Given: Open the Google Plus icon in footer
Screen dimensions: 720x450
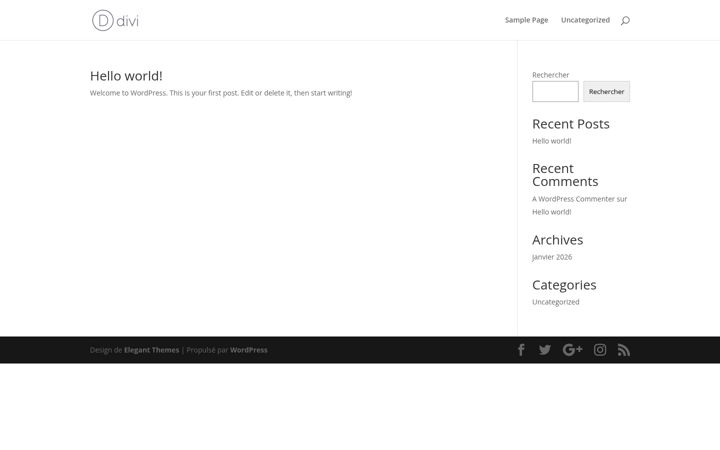Looking at the screenshot, I should click(573, 350).
